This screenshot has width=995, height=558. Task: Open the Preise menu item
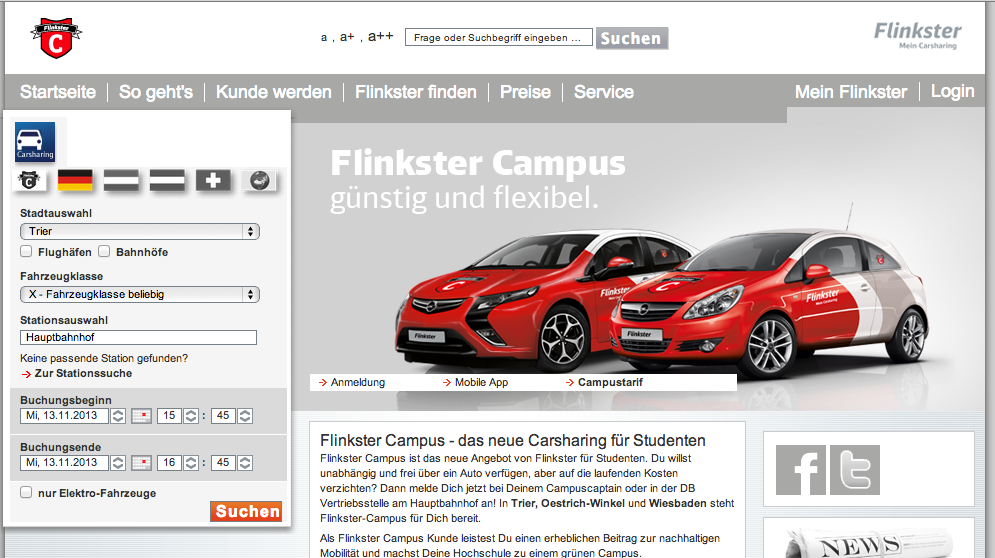525,92
